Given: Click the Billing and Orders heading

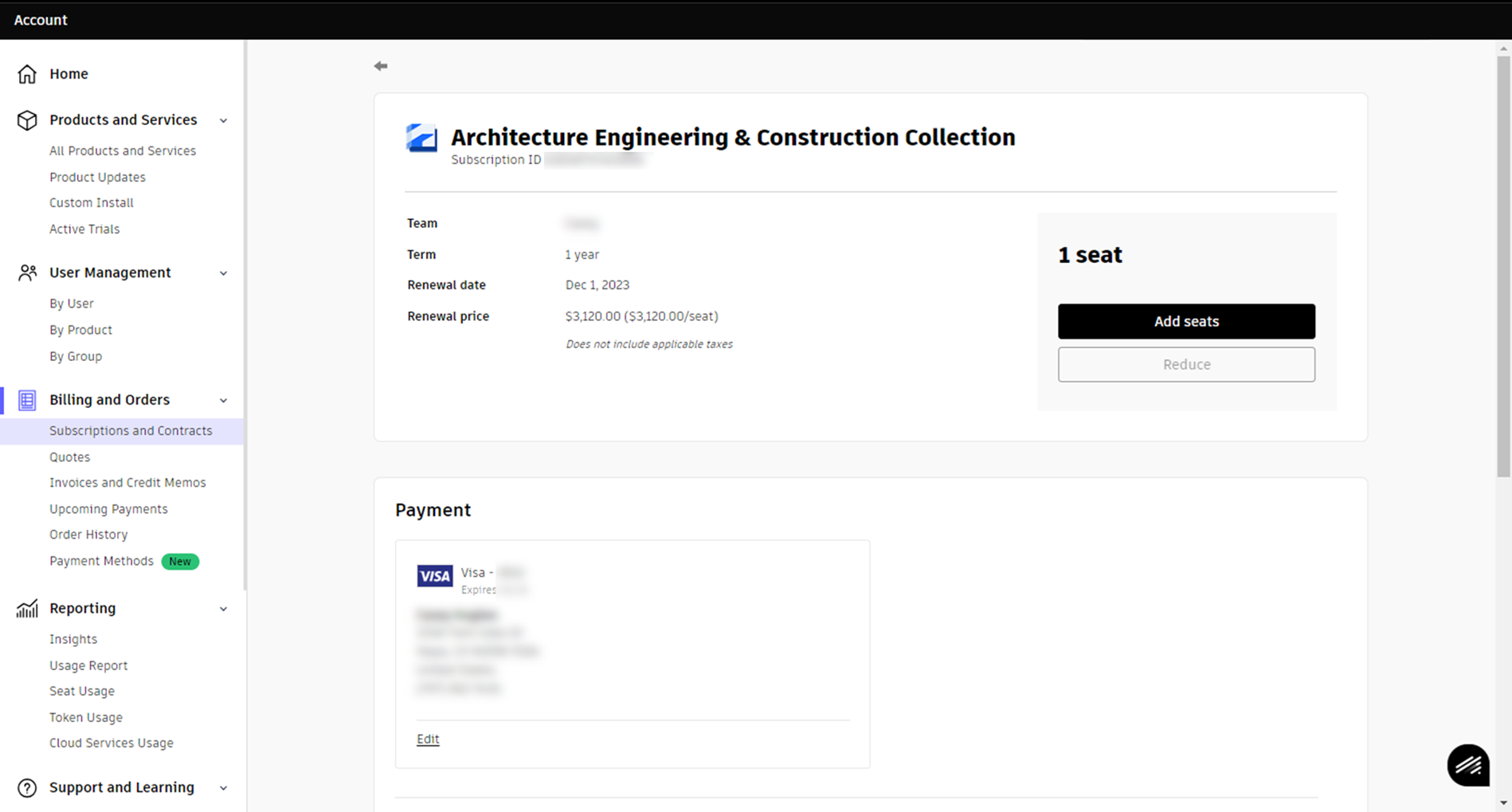Looking at the screenshot, I should point(109,400).
